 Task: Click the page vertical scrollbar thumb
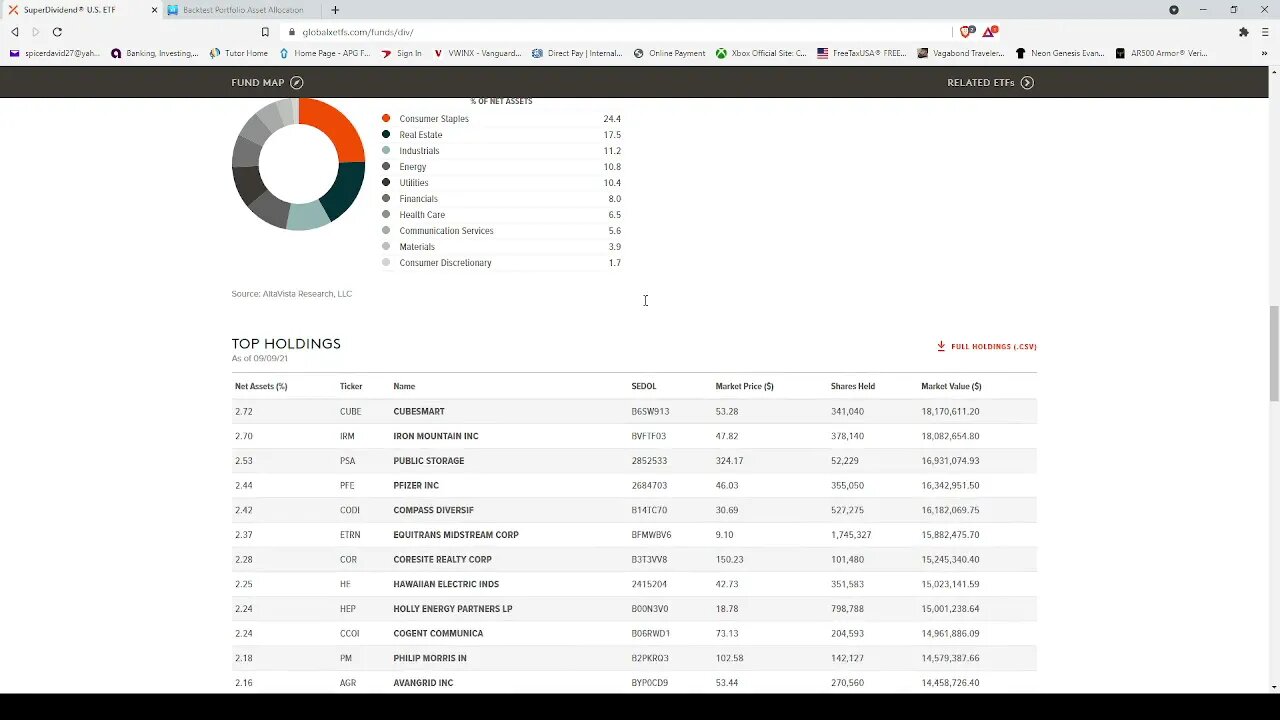[x=1273, y=355]
